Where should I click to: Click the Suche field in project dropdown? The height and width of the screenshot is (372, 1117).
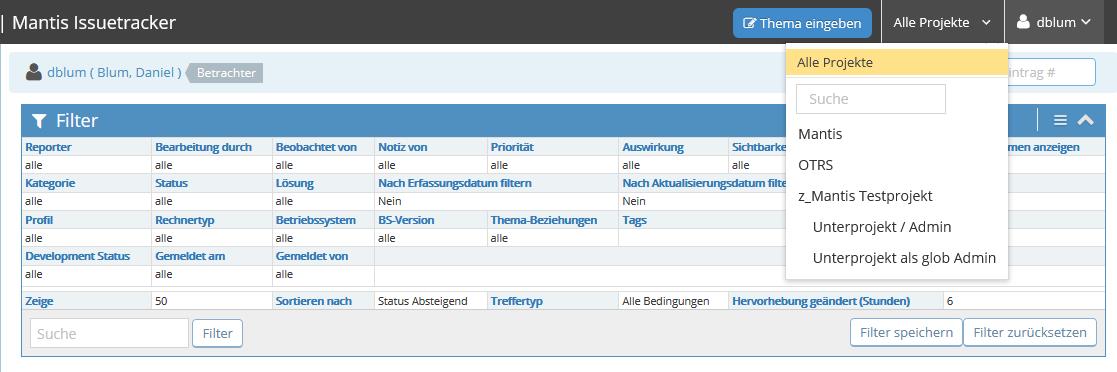coord(871,99)
